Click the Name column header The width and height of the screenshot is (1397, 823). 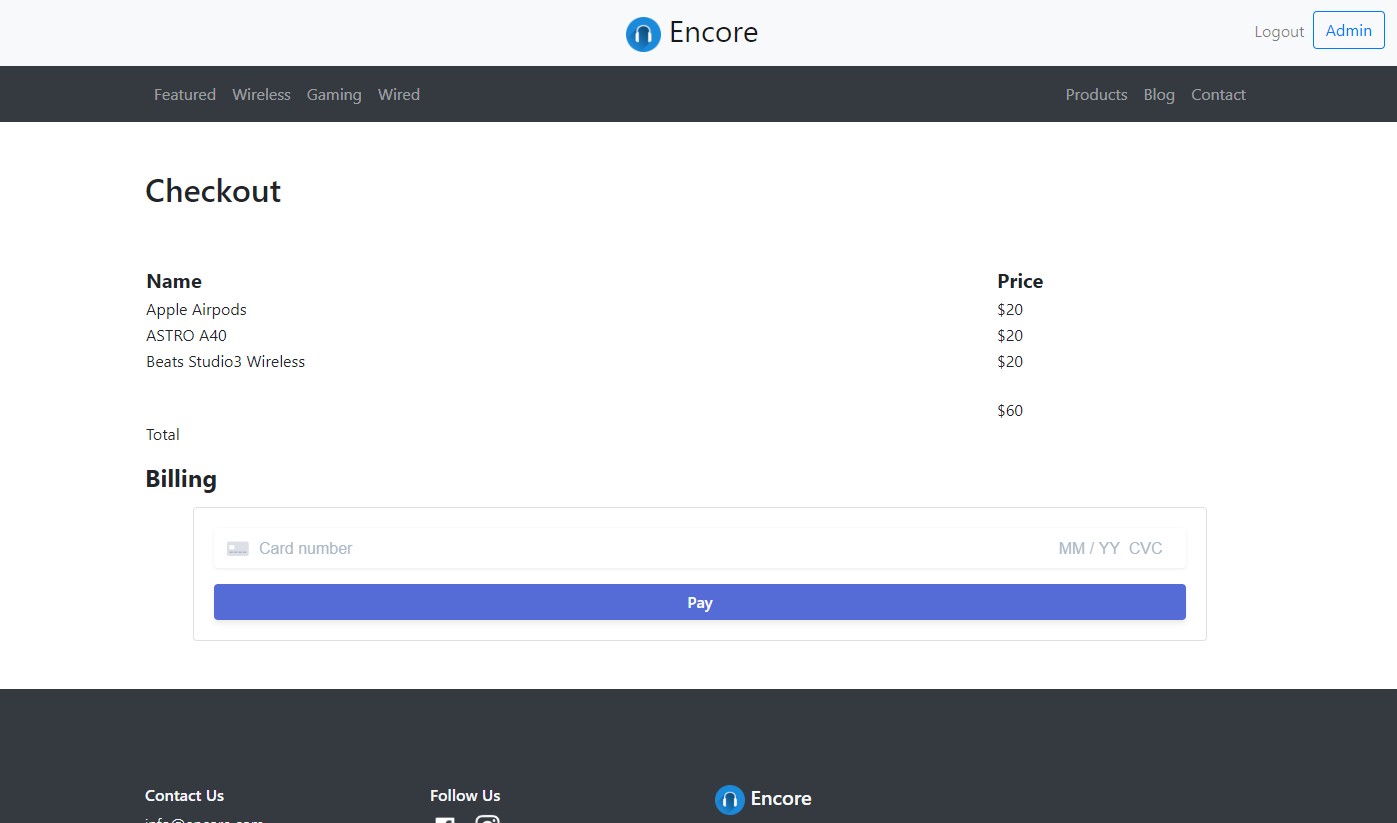(174, 281)
